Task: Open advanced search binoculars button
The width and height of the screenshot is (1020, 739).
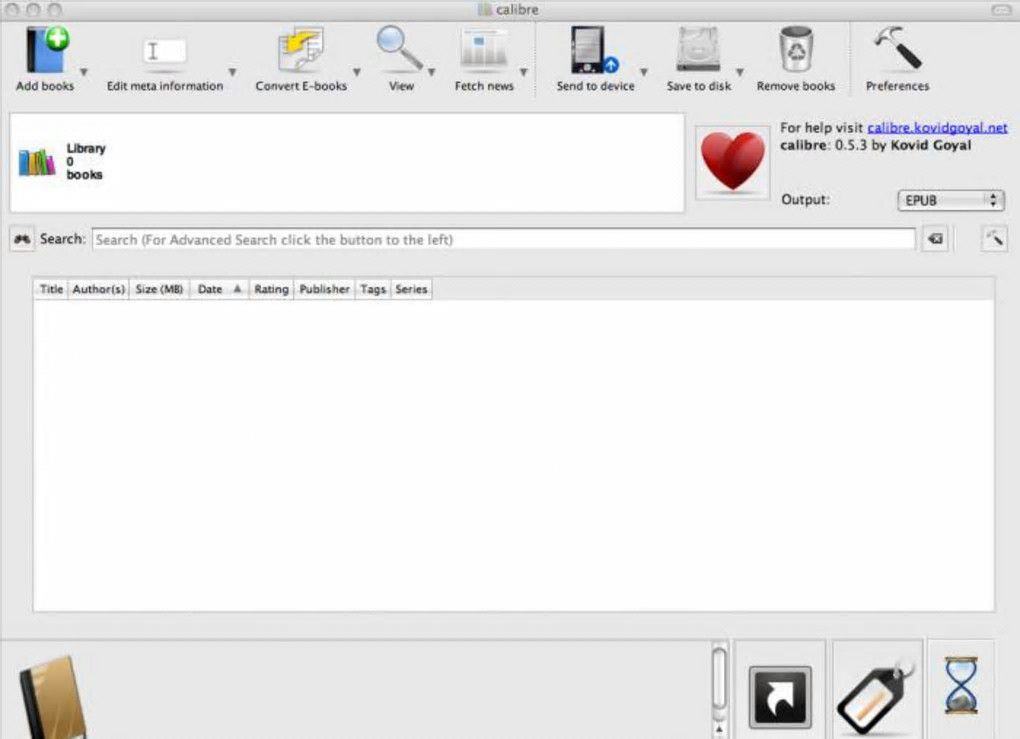Action: coord(22,239)
